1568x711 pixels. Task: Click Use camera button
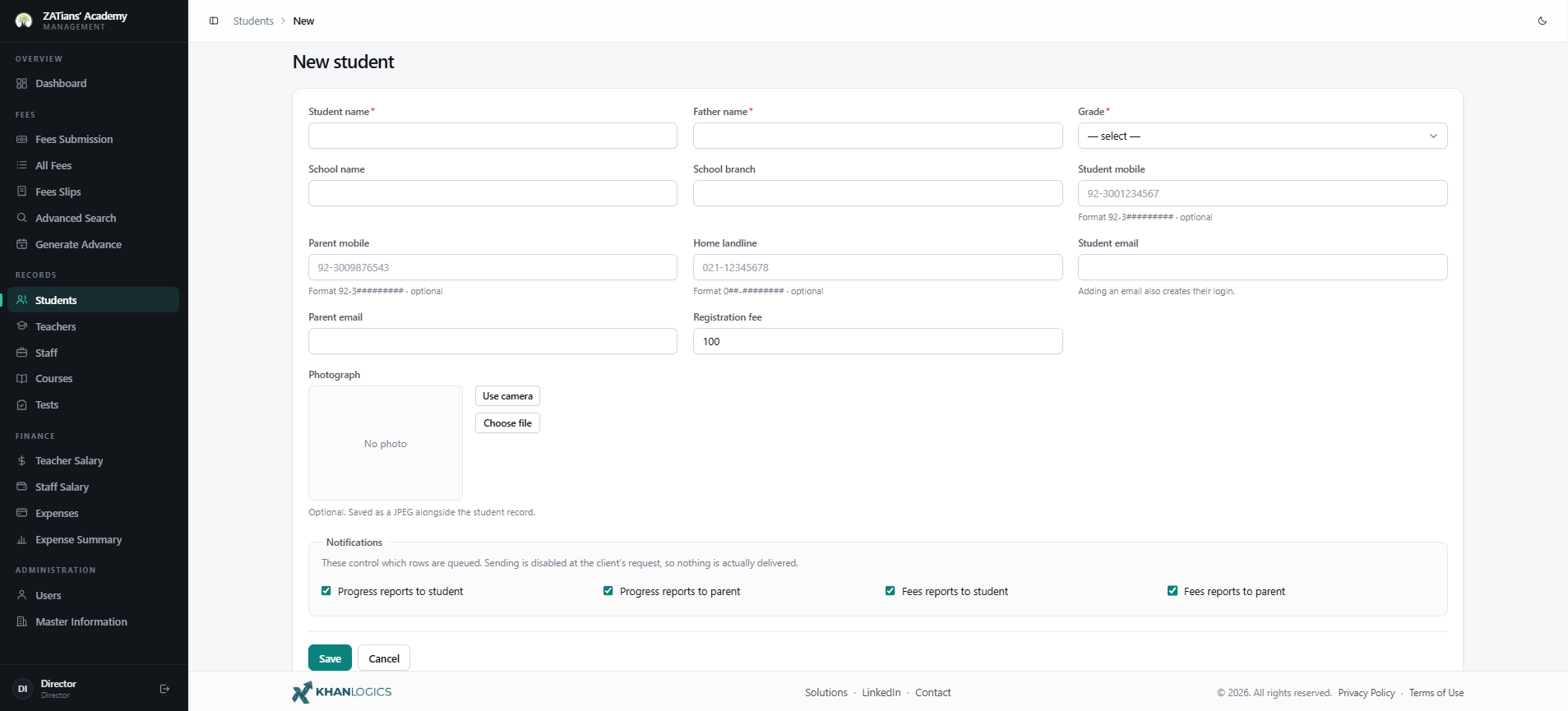pyautogui.click(x=507, y=396)
